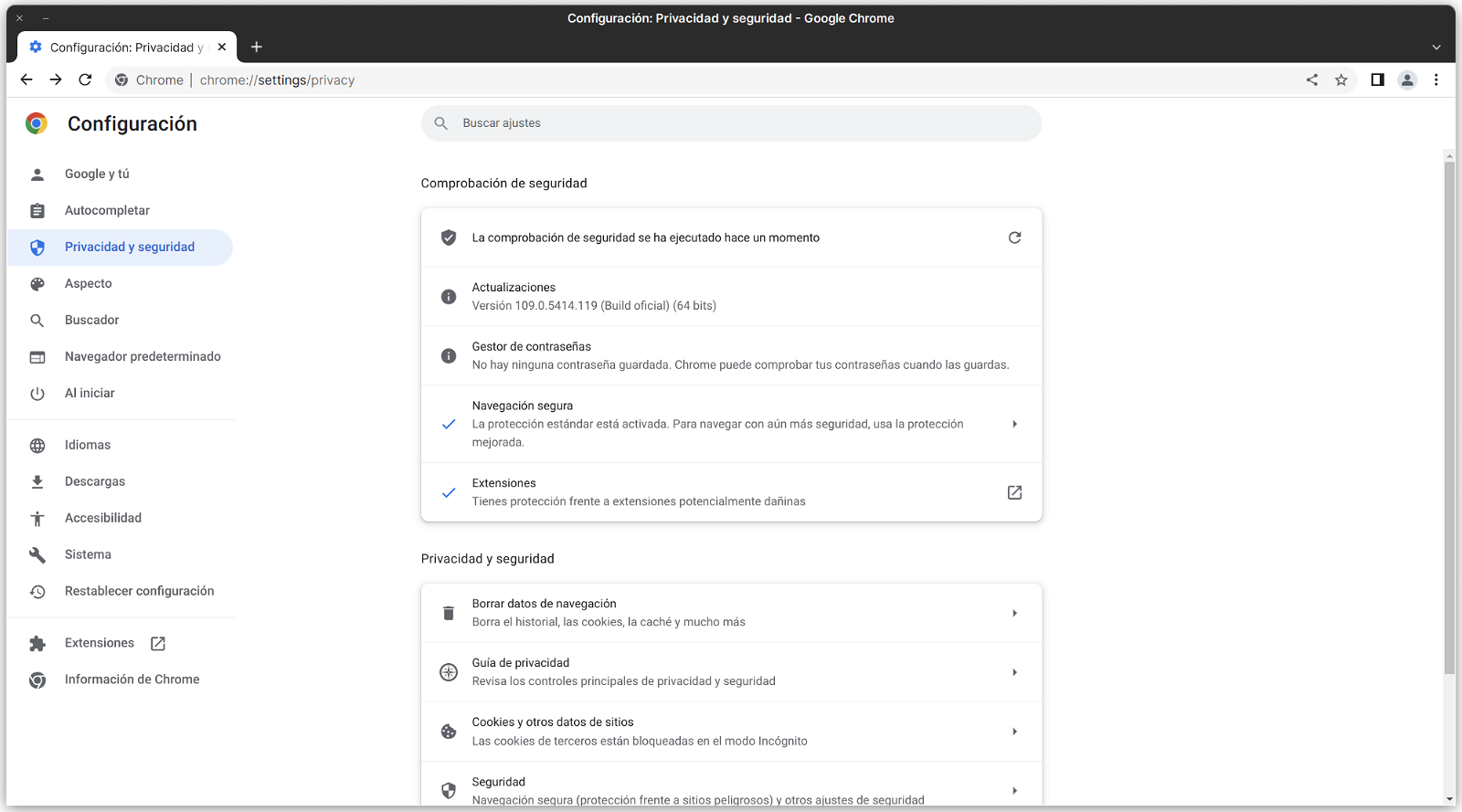Screen dimensions: 1462x812
Task: Click the Autocompletar clipboard icon
Action: [x=37, y=211]
